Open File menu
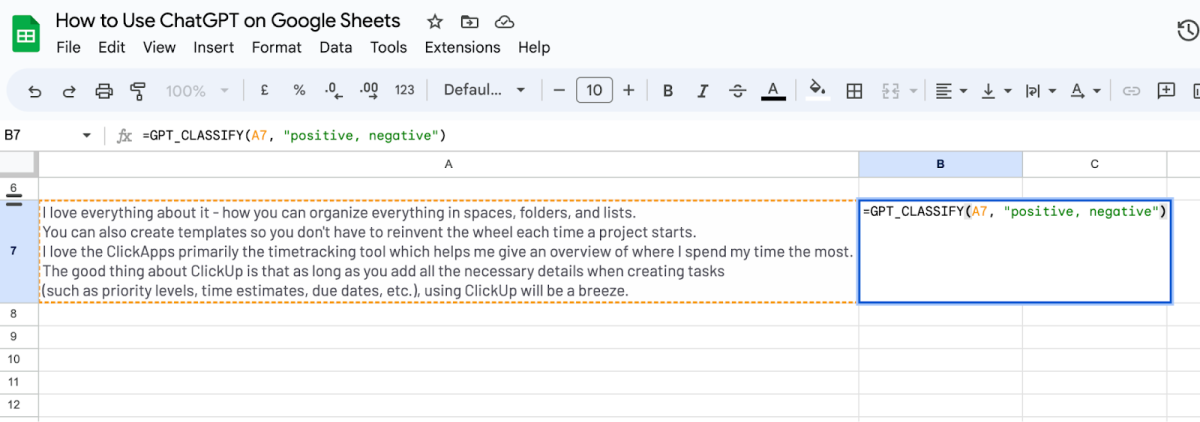Screen dimensions: 1200x422 (x=69, y=47)
